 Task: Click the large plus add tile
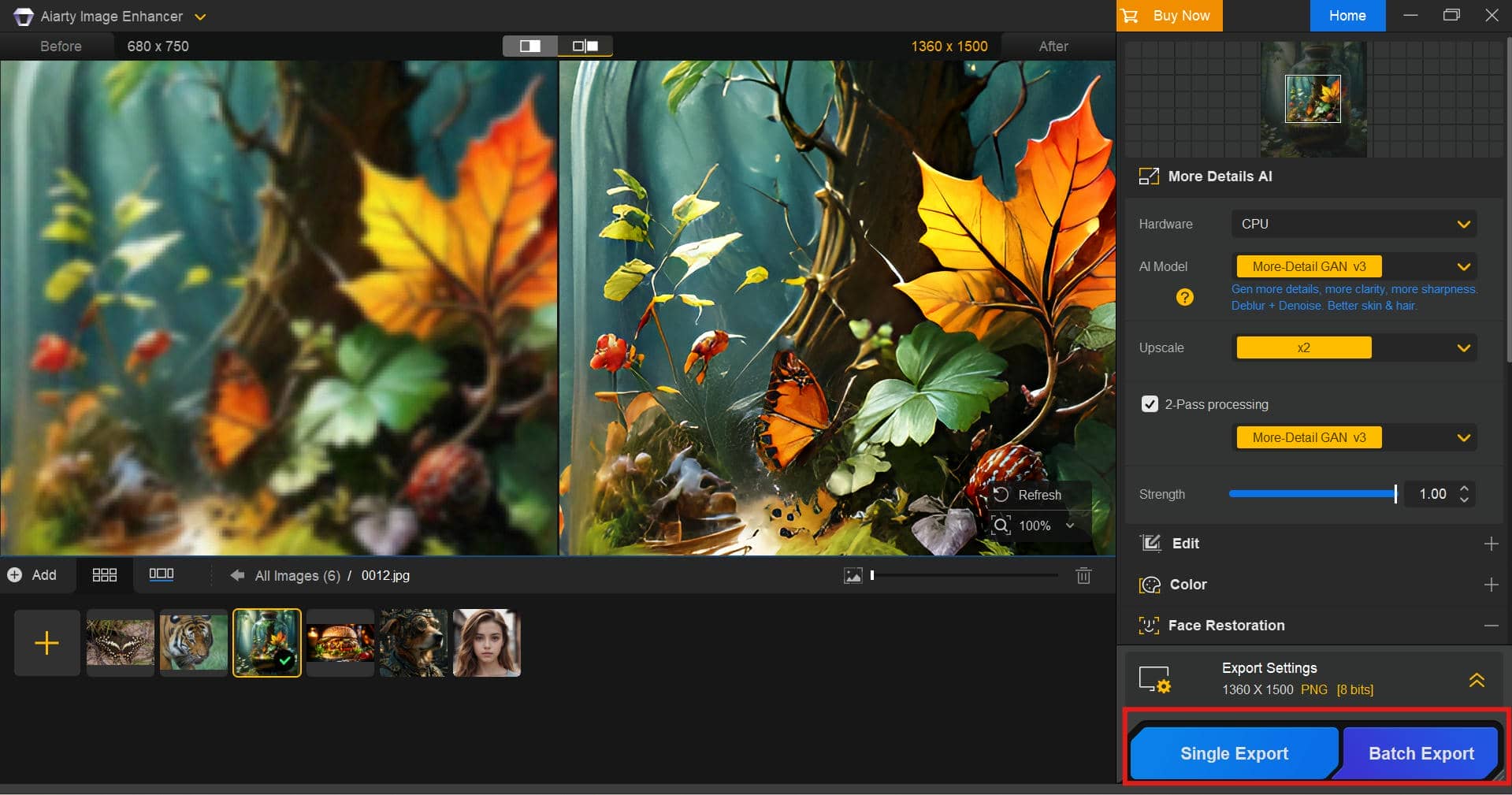47,643
